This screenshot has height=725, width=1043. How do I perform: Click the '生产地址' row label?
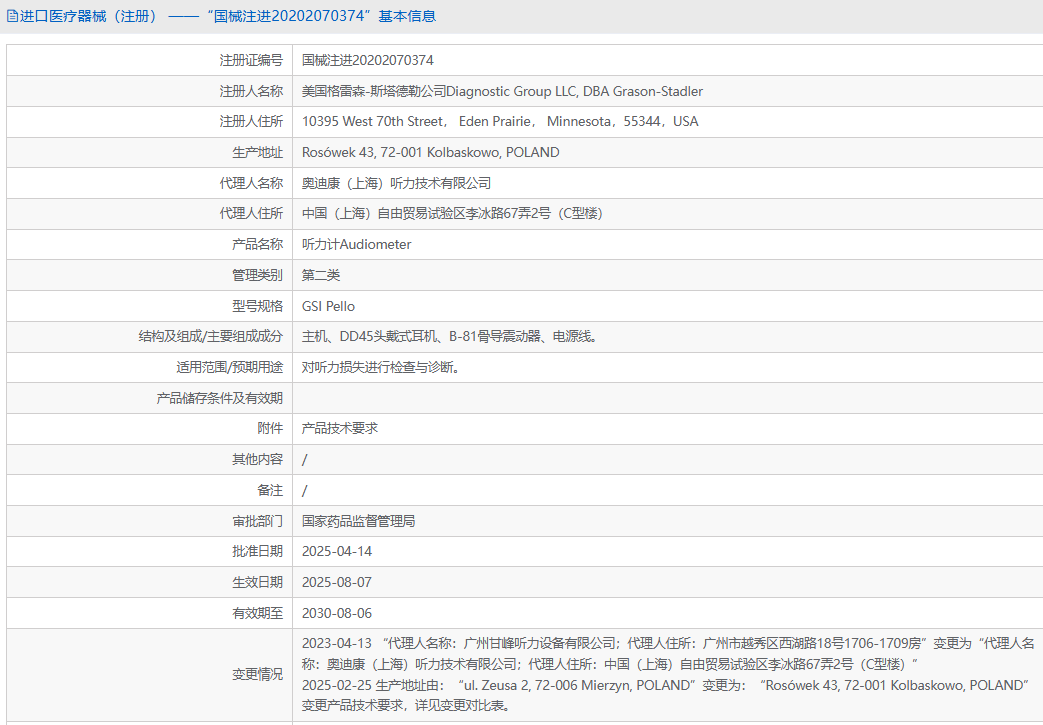click(257, 152)
